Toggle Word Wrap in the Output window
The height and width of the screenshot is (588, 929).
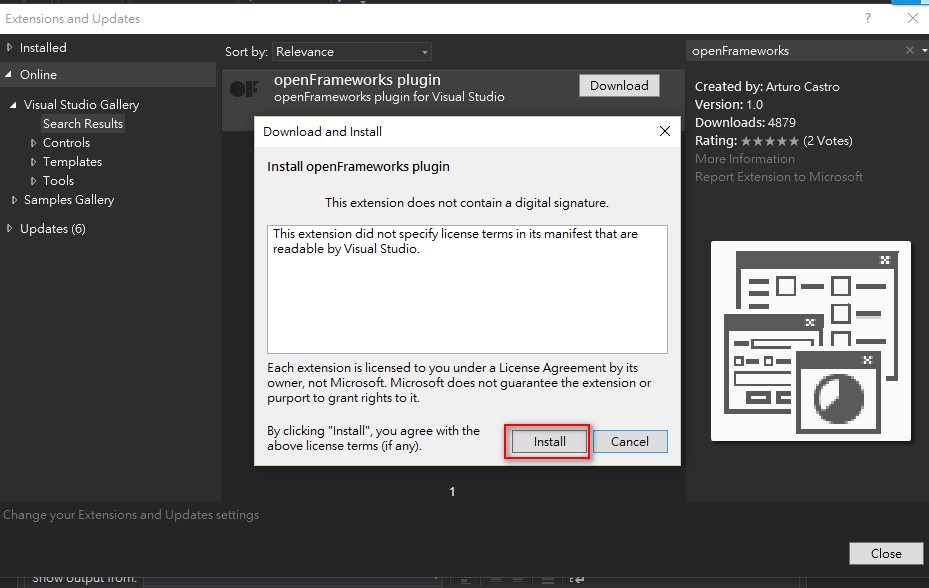(x=575, y=578)
